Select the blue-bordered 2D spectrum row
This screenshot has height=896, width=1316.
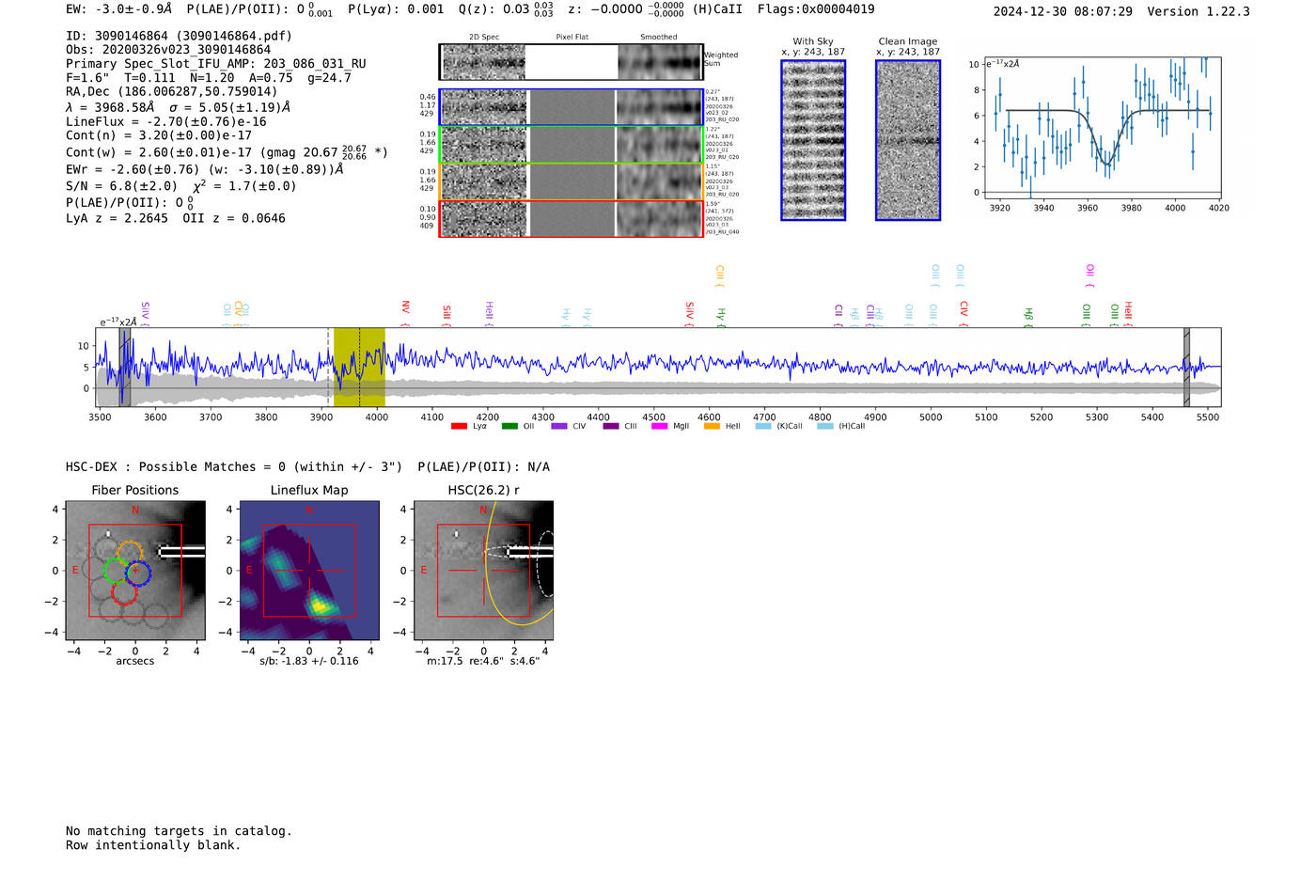click(x=571, y=107)
